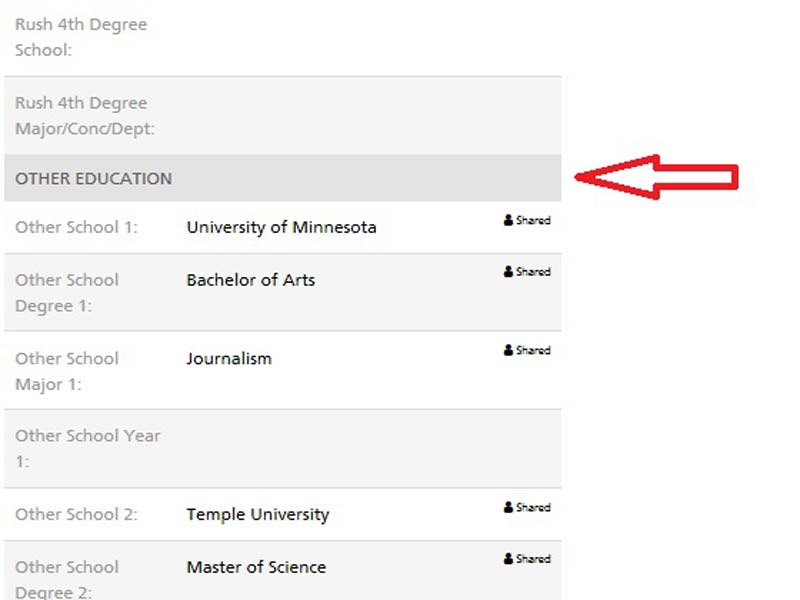Select the 'Other School Degree 2:' label
The image size is (800, 600).
coord(67,580)
